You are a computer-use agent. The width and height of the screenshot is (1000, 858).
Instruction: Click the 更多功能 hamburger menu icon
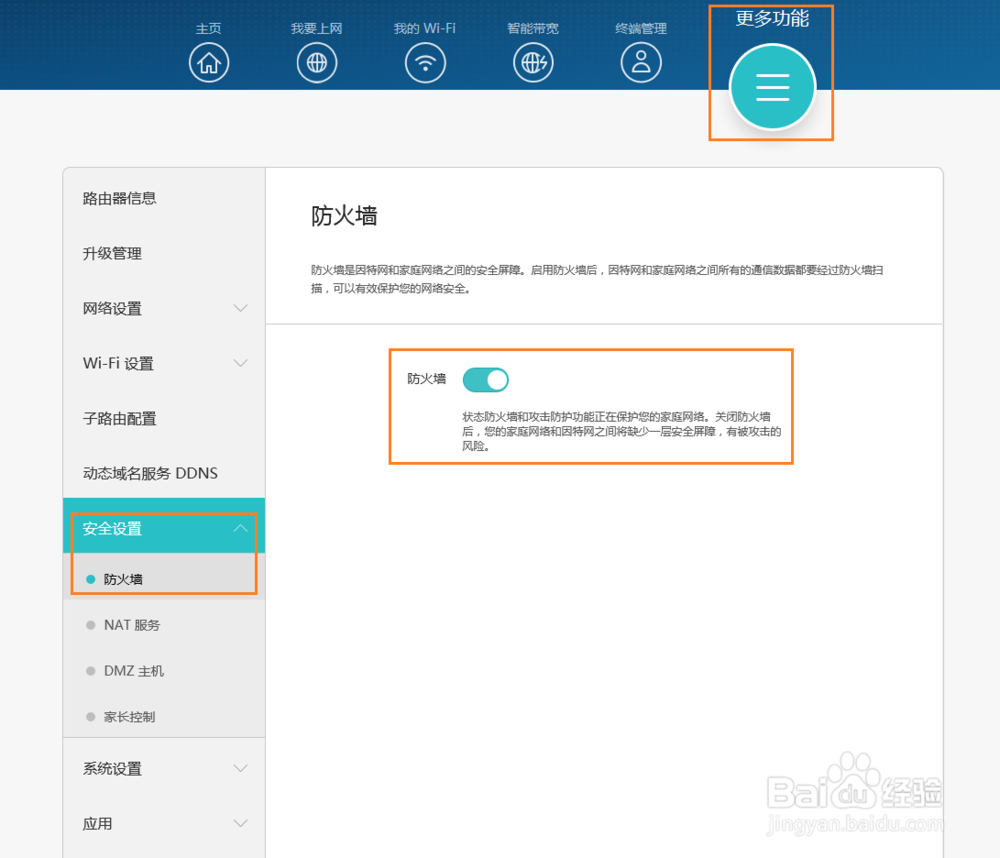point(771,88)
